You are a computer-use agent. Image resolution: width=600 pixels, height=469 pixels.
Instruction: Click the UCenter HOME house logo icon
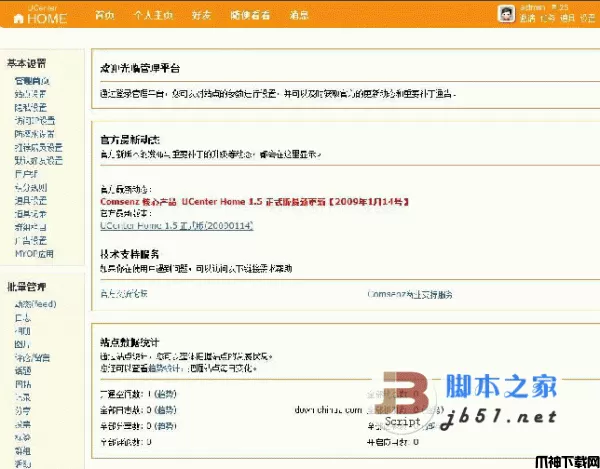[x=18, y=18]
